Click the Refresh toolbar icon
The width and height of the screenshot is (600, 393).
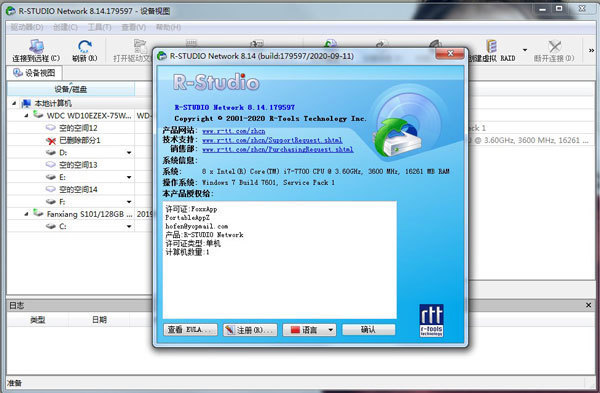(x=85, y=47)
